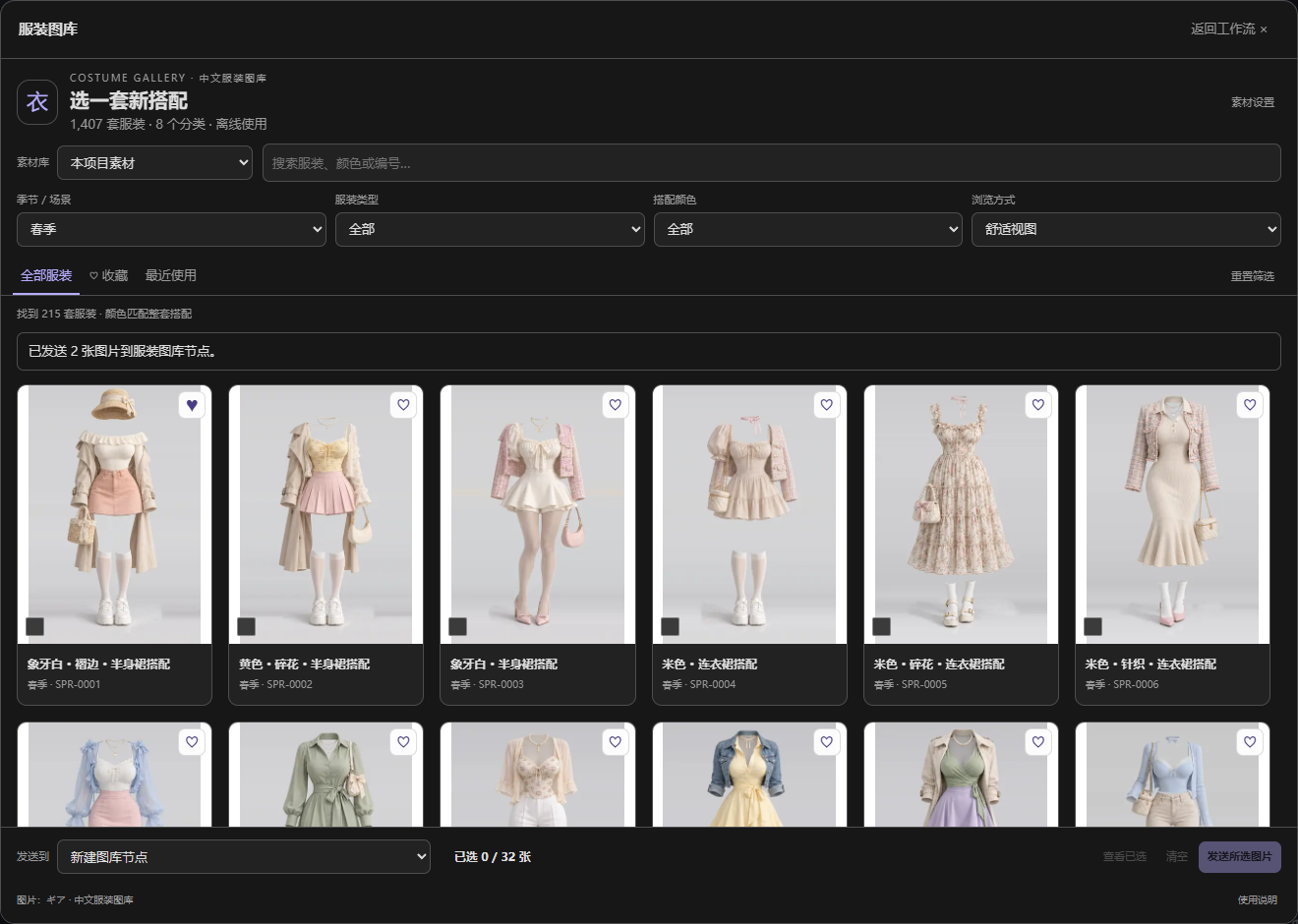
Task: Focus the 搜索服装、颜色或编号 search field
Action: 772,163
